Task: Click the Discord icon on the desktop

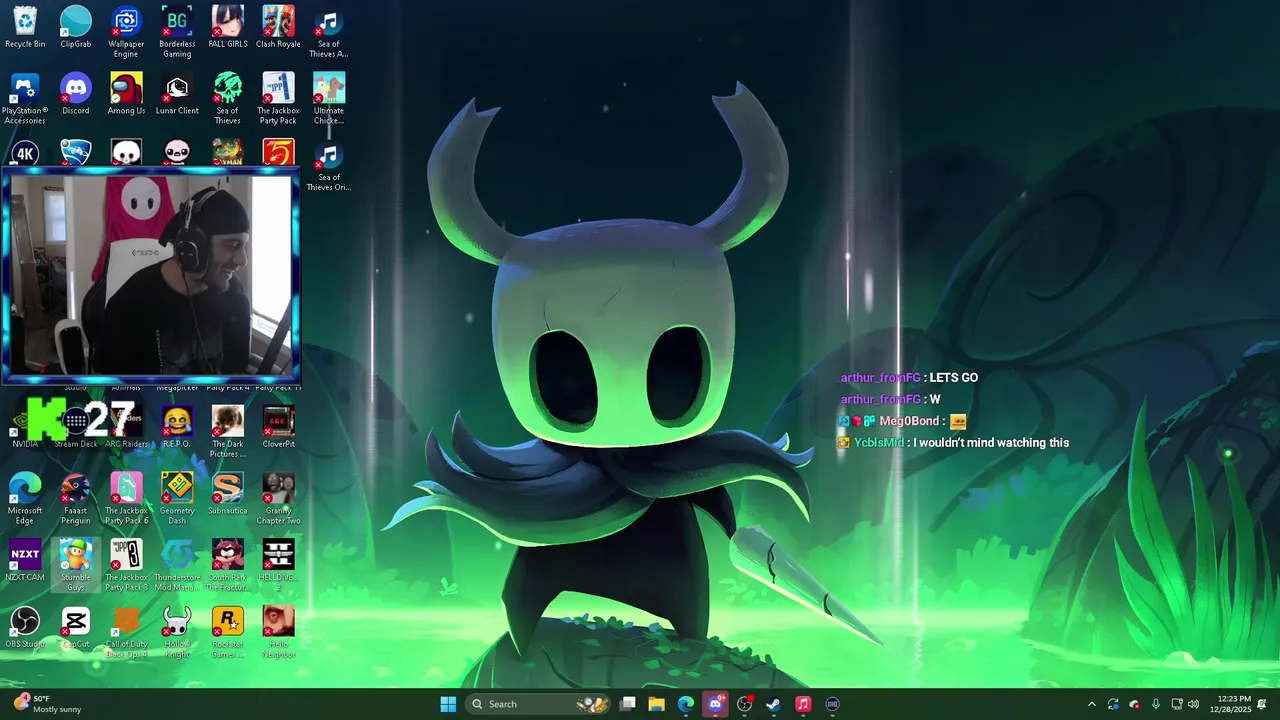Action: click(x=76, y=94)
